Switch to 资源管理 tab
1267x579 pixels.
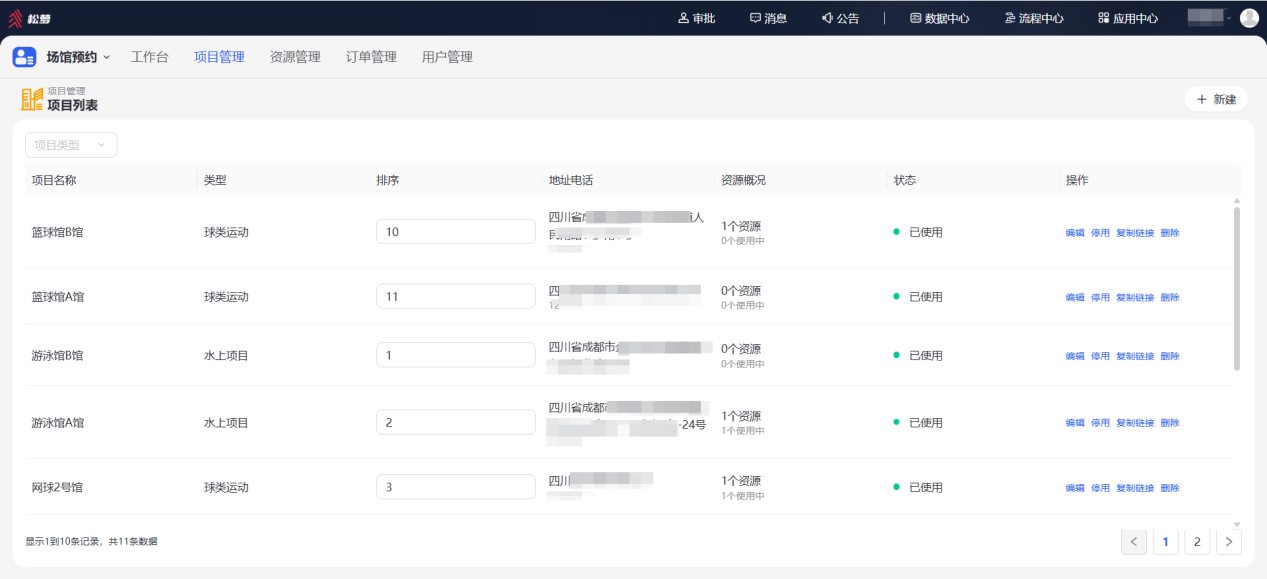tap(295, 57)
